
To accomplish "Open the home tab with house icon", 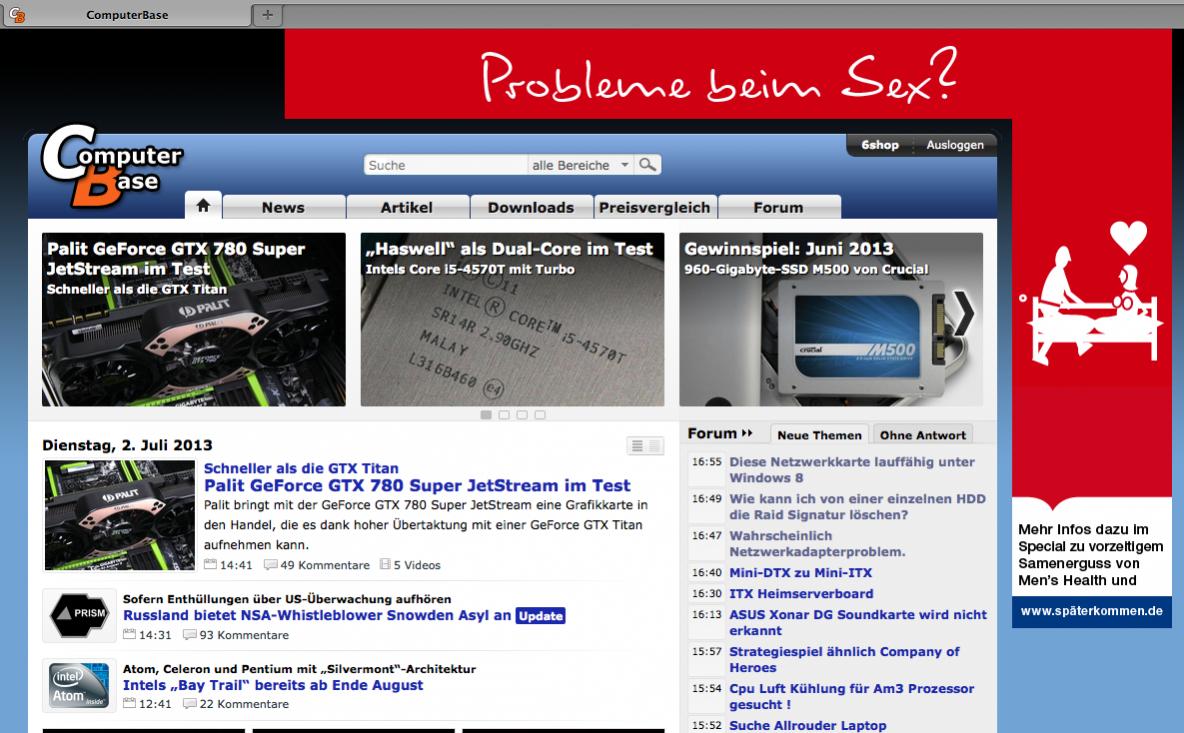I will click(x=203, y=205).
